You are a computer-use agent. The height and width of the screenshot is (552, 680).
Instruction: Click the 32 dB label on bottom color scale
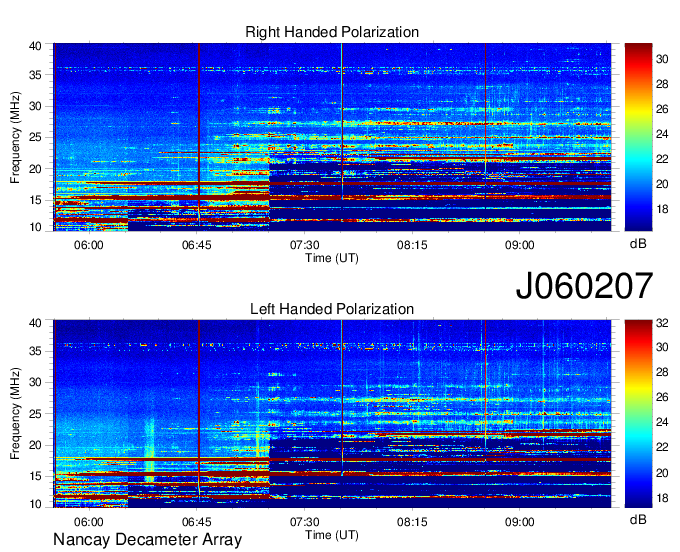(662, 323)
